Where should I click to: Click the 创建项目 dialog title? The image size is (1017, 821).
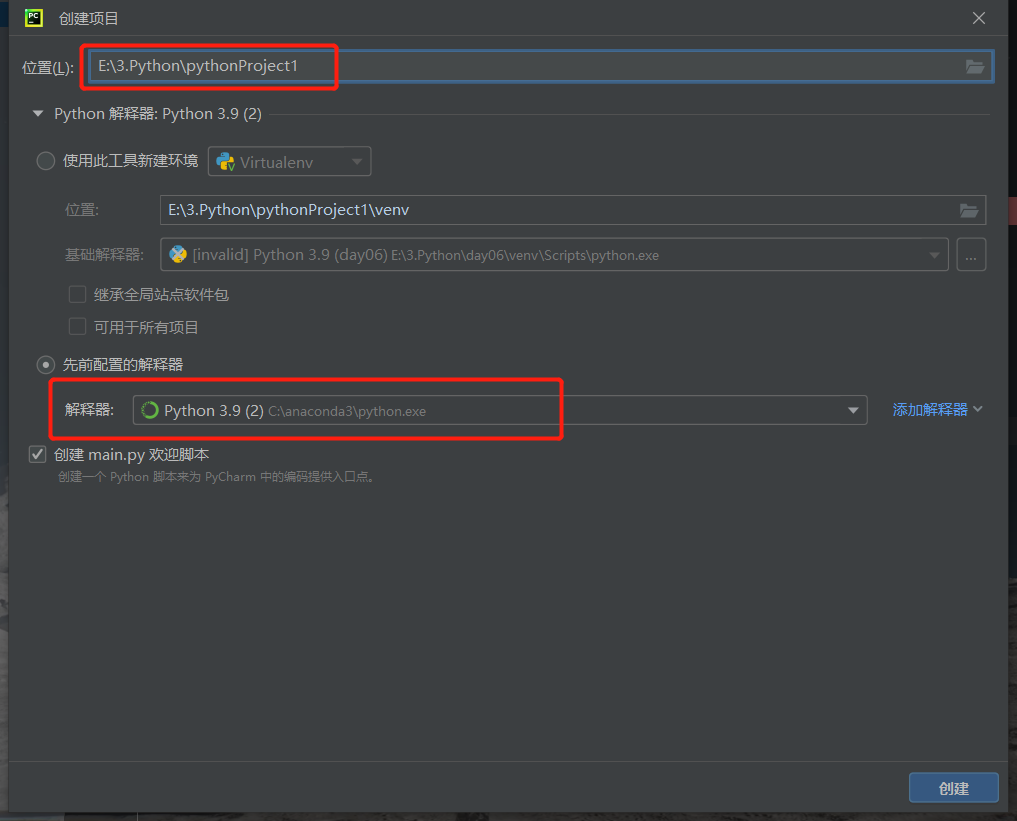point(88,19)
